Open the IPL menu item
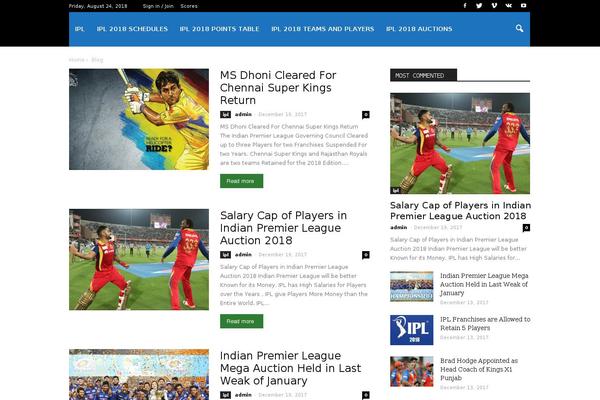This screenshot has width=600, height=400. point(80,29)
